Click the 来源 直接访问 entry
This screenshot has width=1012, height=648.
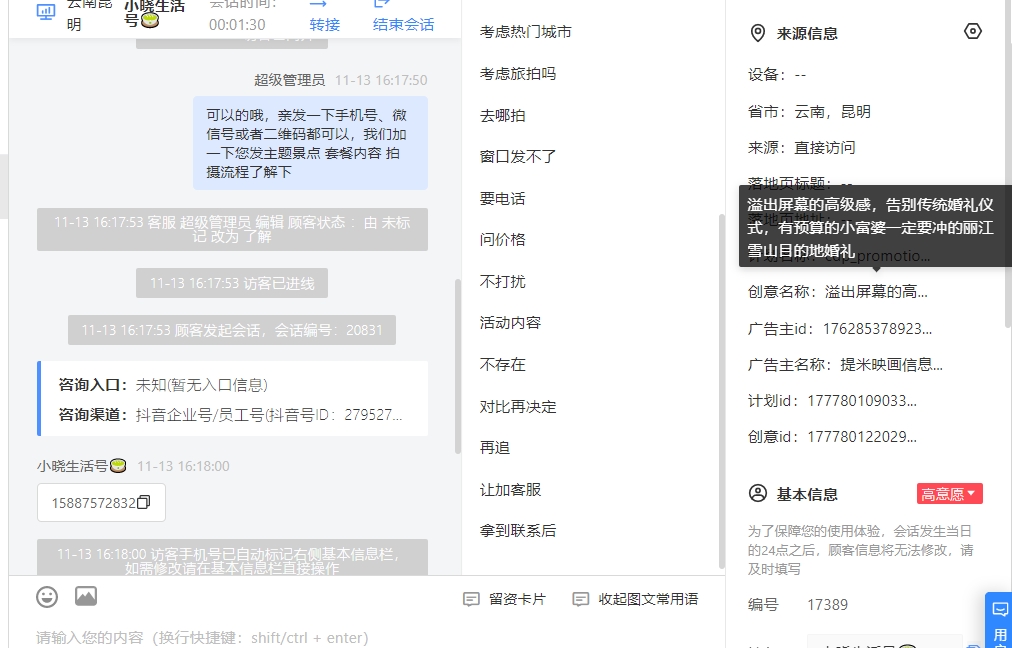click(x=802, y=148)
